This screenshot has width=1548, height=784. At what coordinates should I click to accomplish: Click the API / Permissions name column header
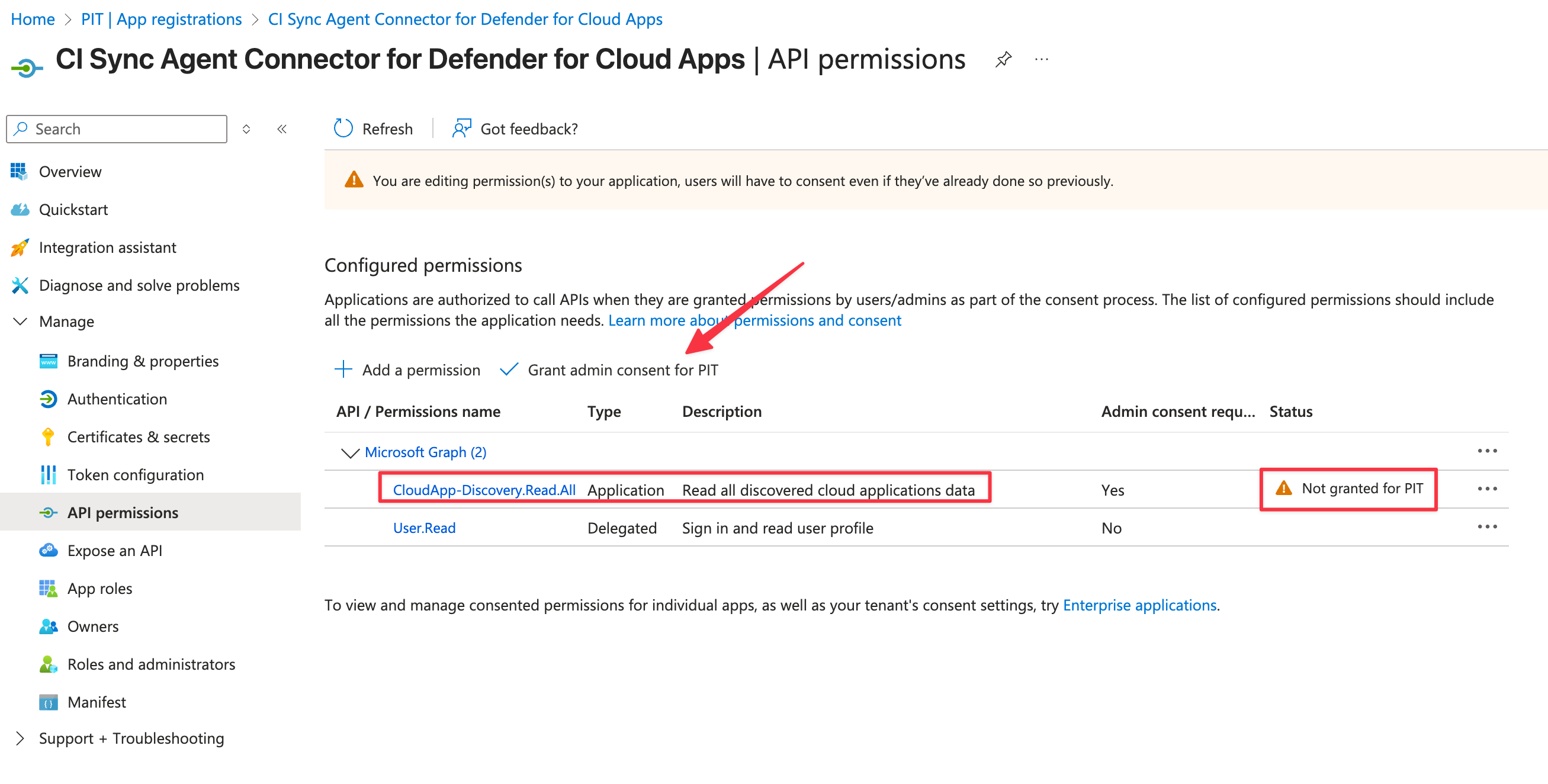tap(418, 411)
